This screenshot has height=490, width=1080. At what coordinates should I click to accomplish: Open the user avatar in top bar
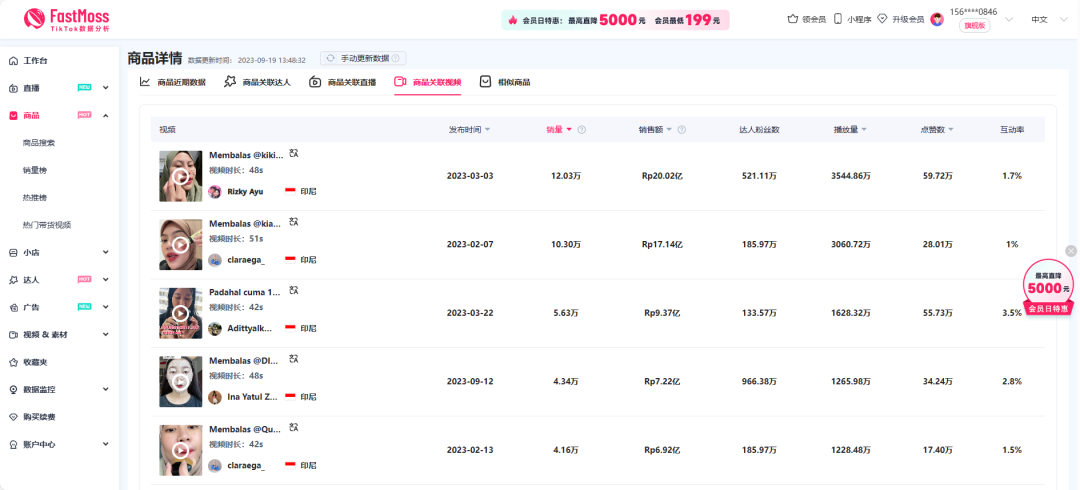tap(937, 19)
